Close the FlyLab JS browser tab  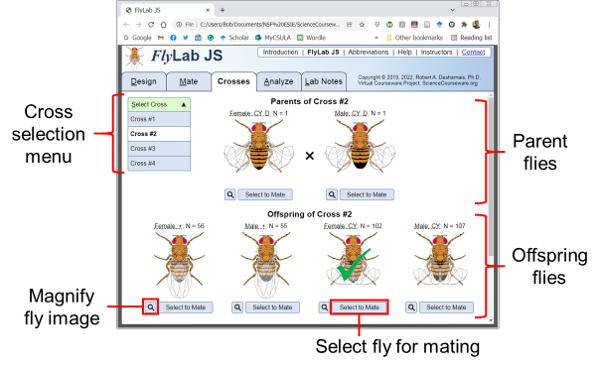208,10
